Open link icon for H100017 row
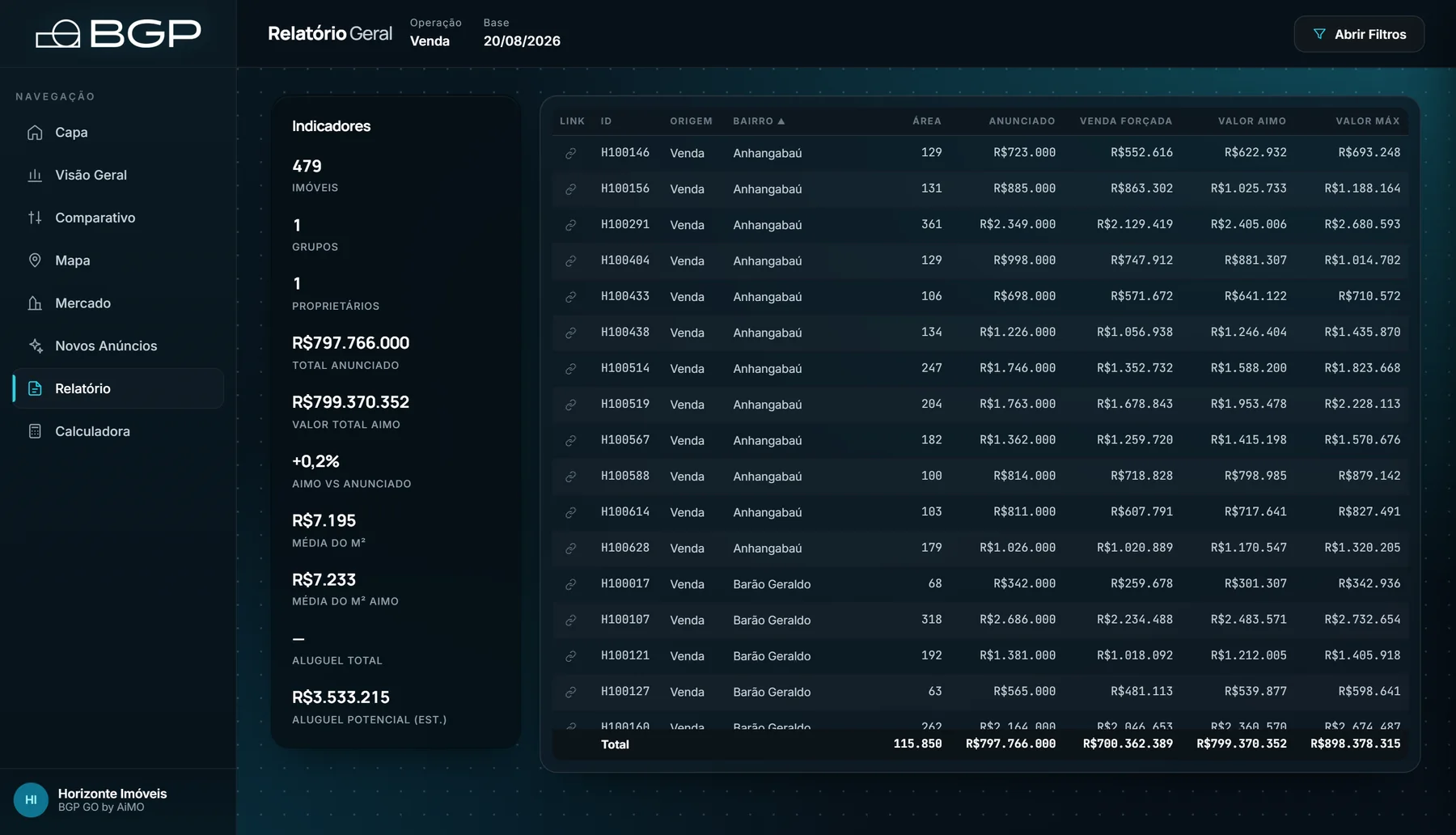Screen dimensions: 1456x835 [570, 584]
